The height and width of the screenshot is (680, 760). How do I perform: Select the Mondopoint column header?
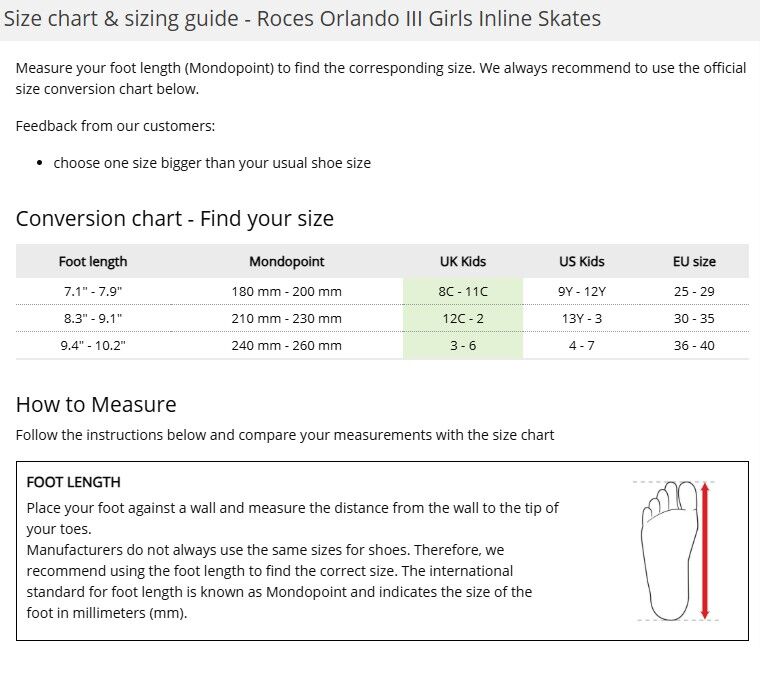[x=286, y=261]
